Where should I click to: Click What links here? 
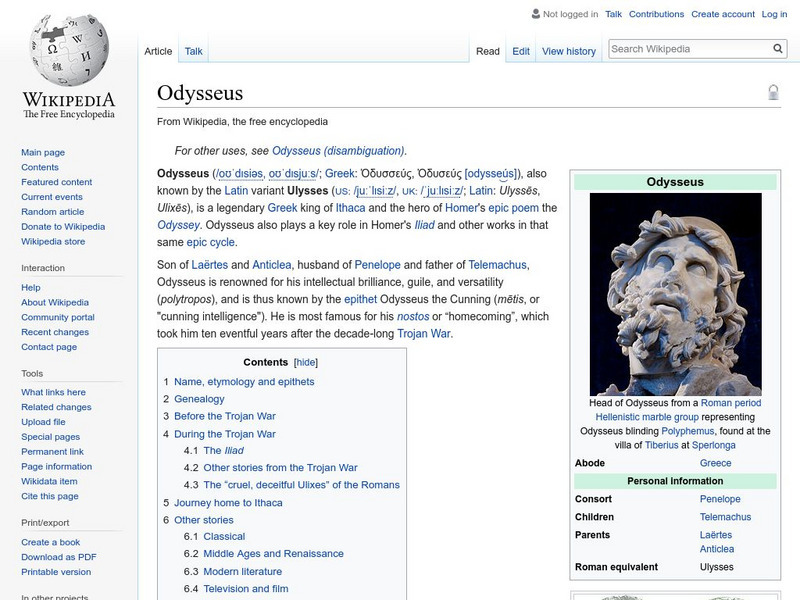pyautogui.click(x=53, y=392)
